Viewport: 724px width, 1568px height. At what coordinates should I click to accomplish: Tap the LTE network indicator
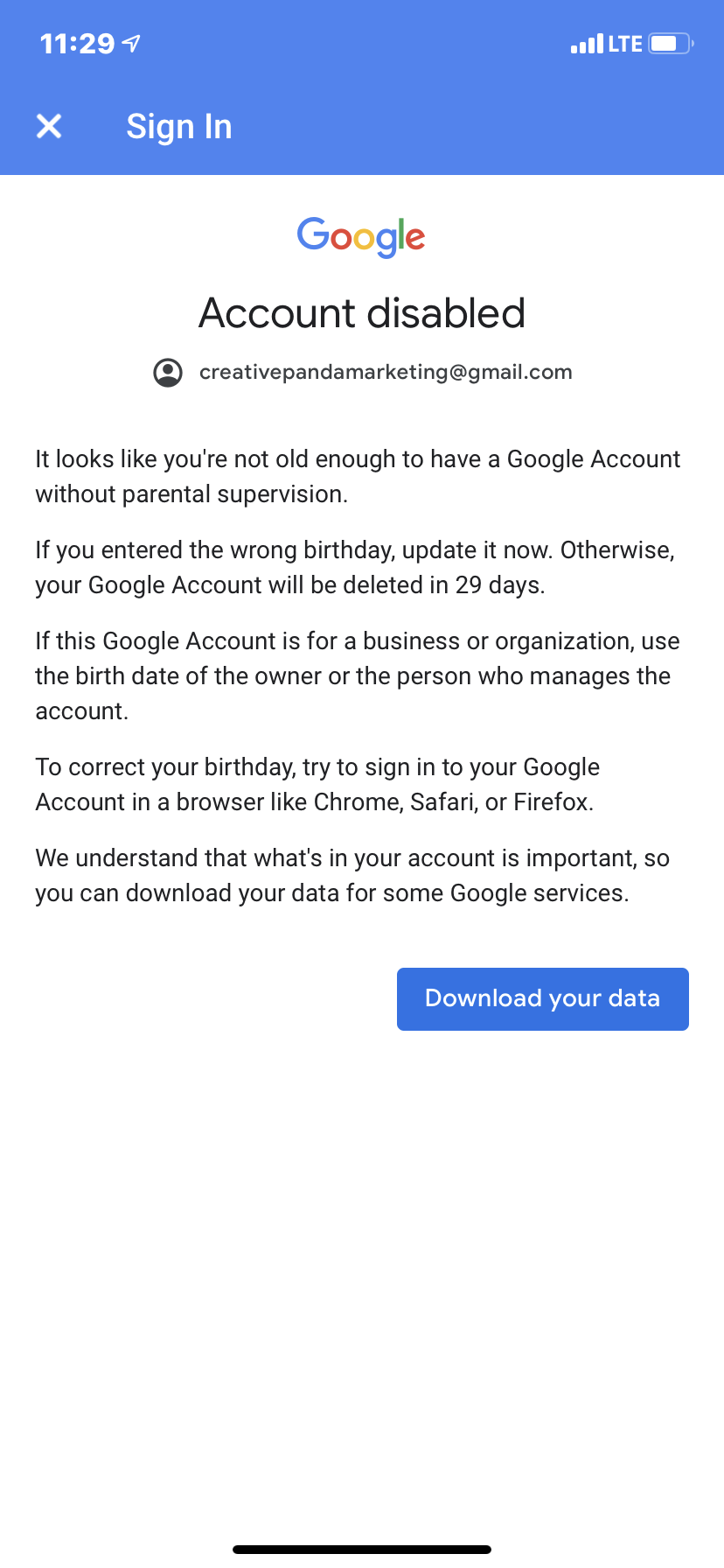(625, 44)
